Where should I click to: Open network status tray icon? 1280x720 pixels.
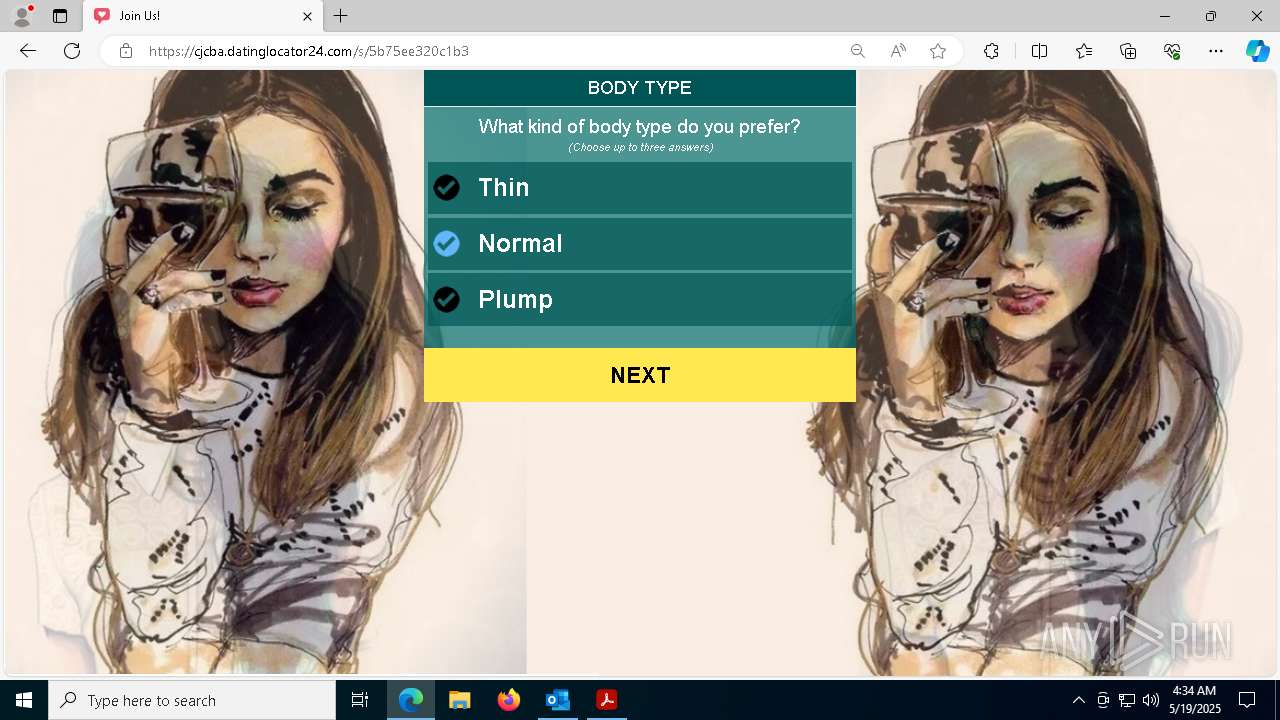point(1127,700)
